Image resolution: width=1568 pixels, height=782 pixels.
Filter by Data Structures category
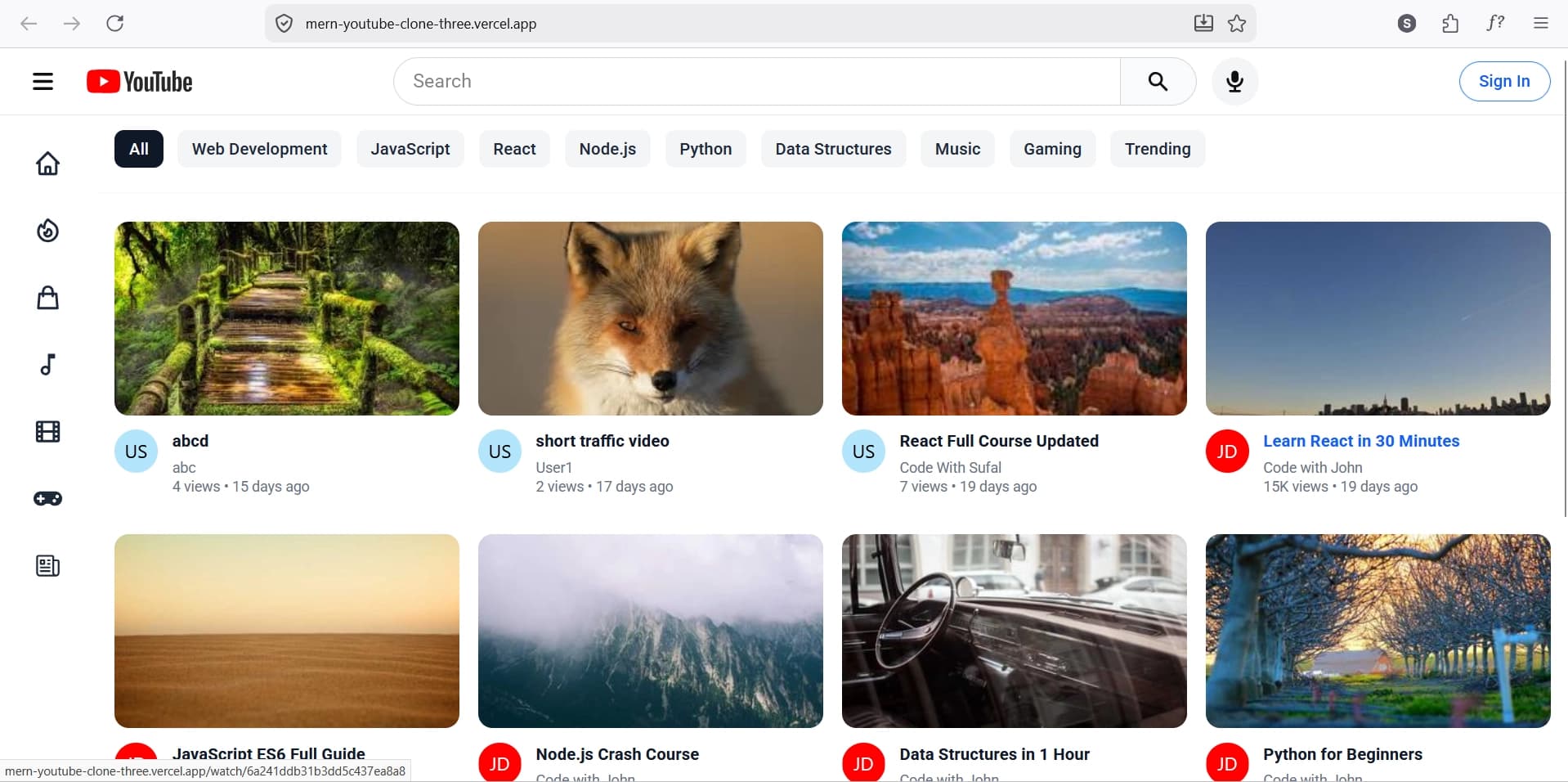[x=833, y=149]
